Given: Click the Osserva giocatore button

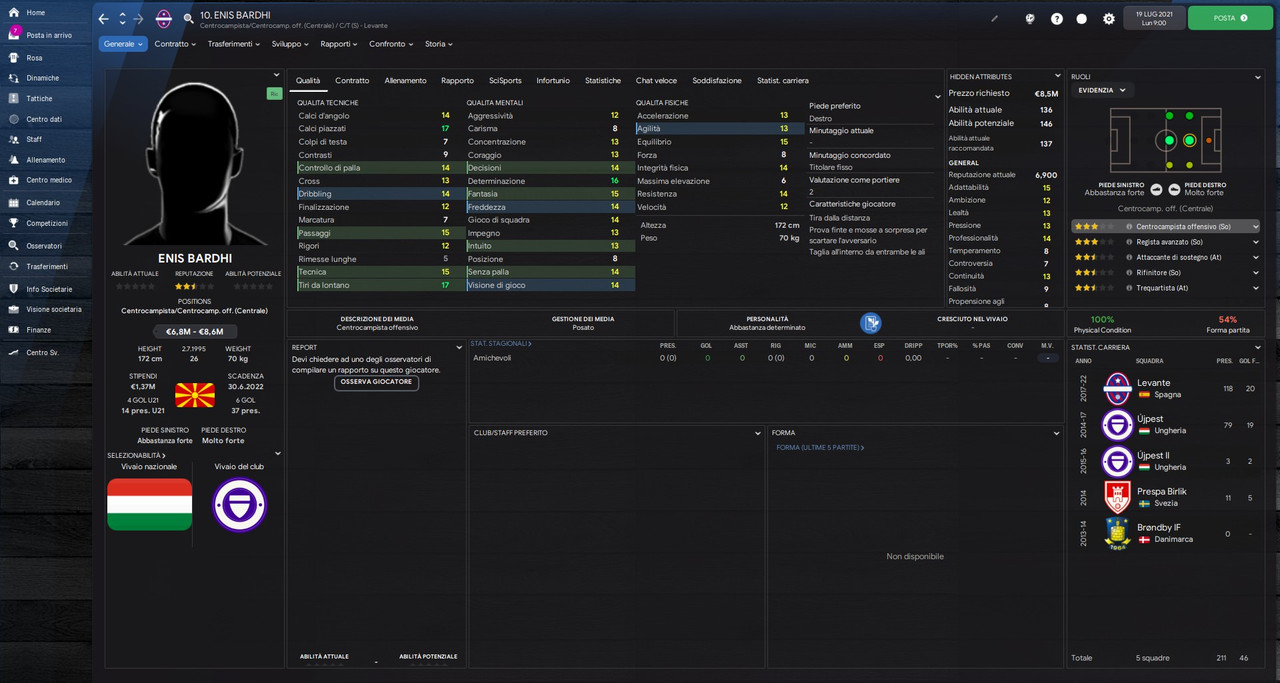Looking at the screenshot, I should coord(376,382).
